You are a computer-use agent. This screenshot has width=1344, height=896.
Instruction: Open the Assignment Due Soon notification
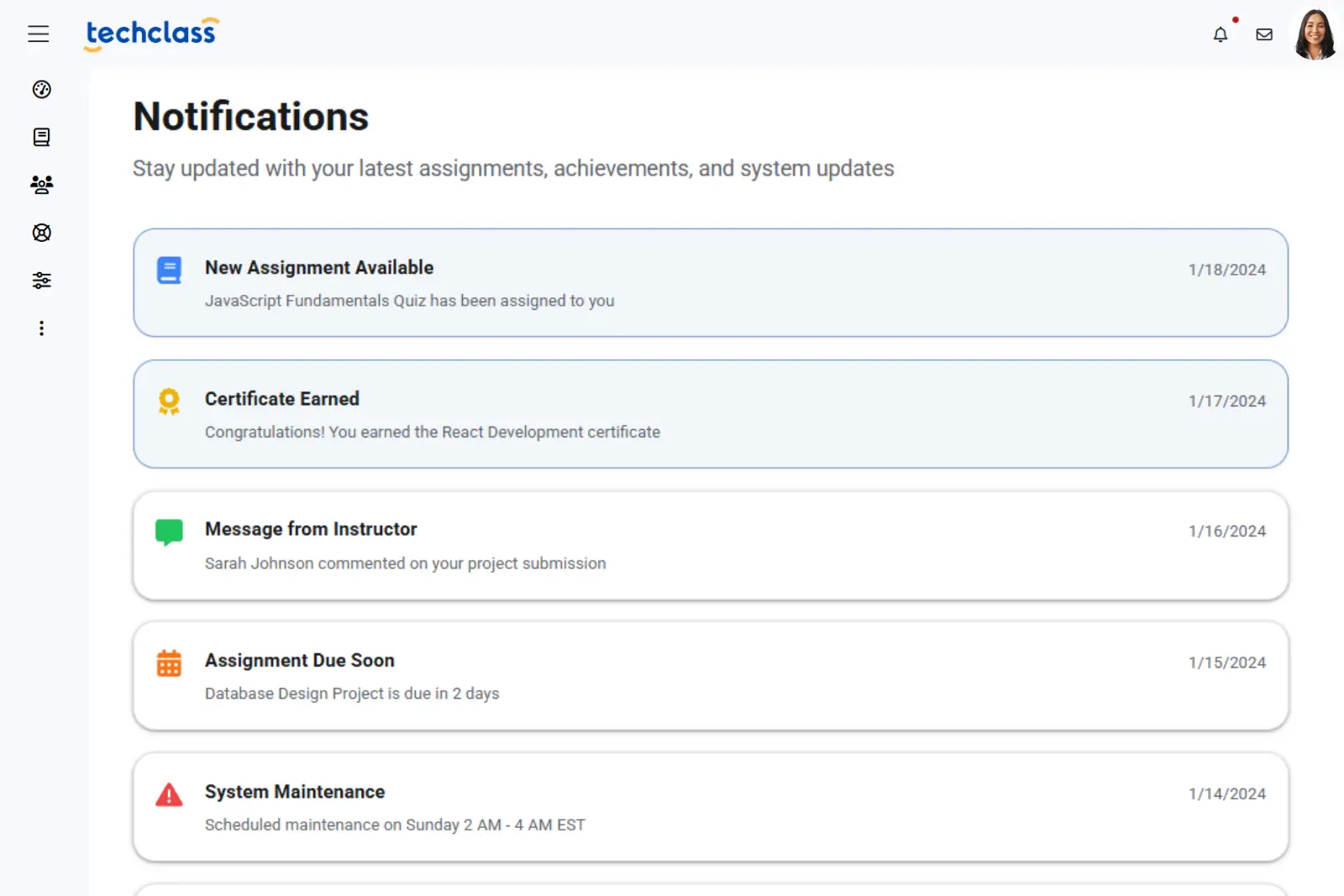(711, 676)
